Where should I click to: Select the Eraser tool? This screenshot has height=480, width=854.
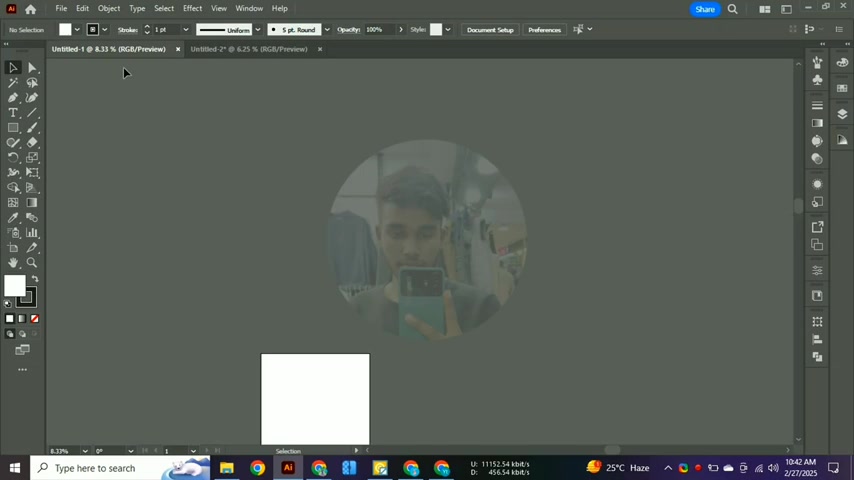point(32,143)
